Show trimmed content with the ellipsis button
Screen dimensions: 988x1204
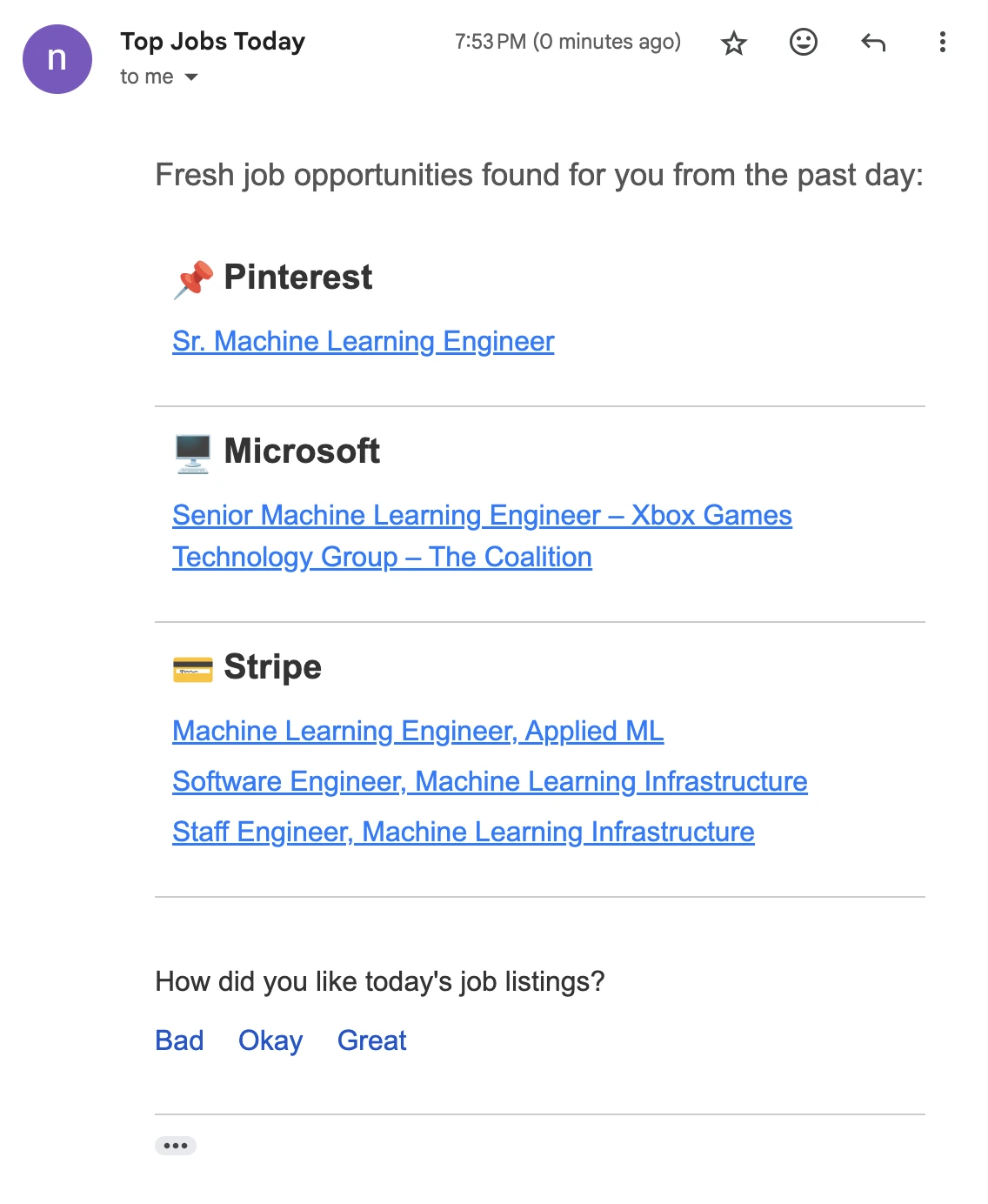(177, 1145)
